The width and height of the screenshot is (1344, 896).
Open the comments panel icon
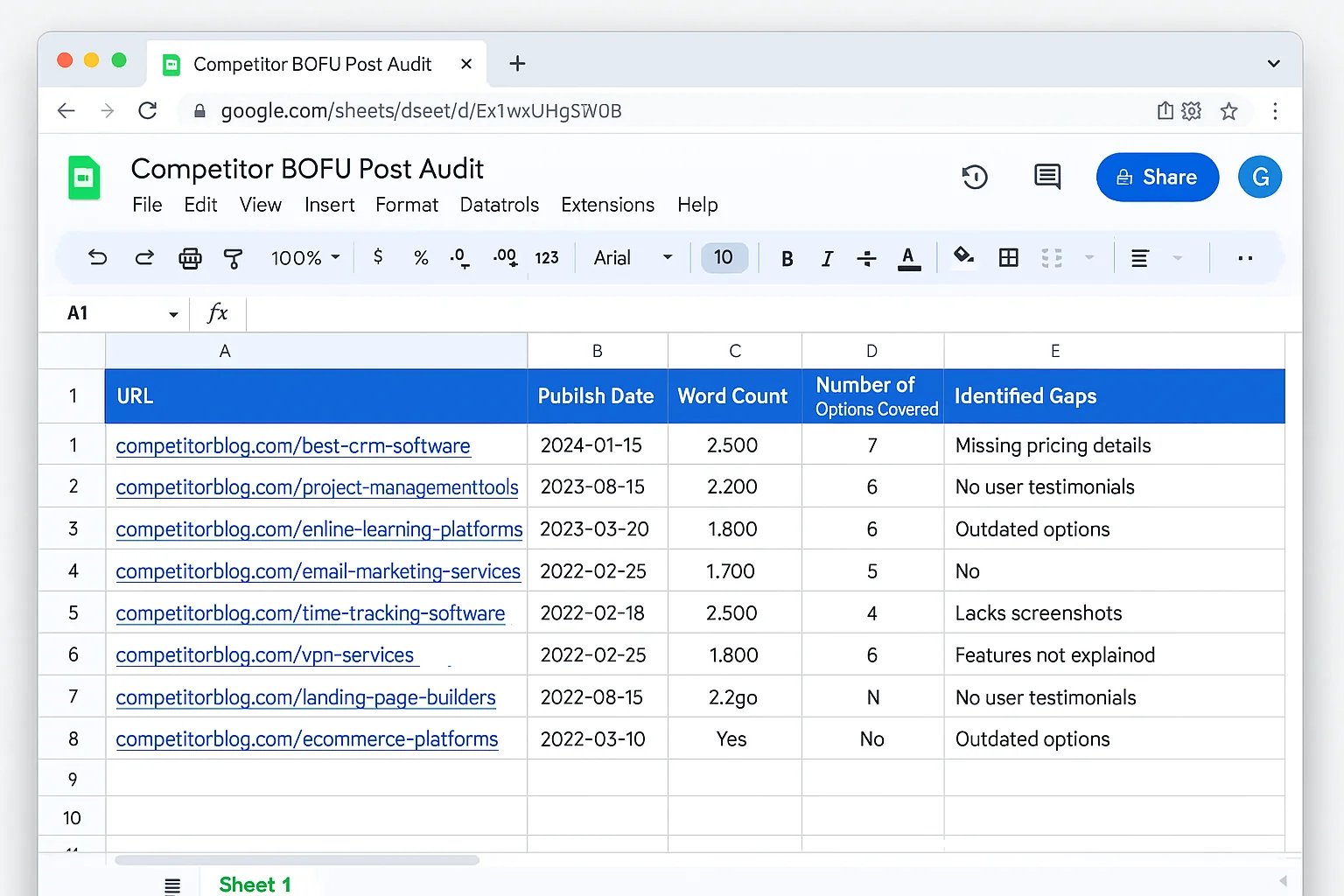[1046, 177]
